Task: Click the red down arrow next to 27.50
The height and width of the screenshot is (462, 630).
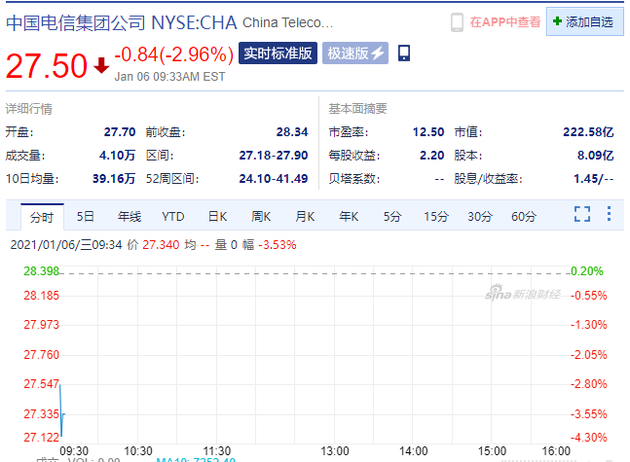Action: [x=101, y=65]
